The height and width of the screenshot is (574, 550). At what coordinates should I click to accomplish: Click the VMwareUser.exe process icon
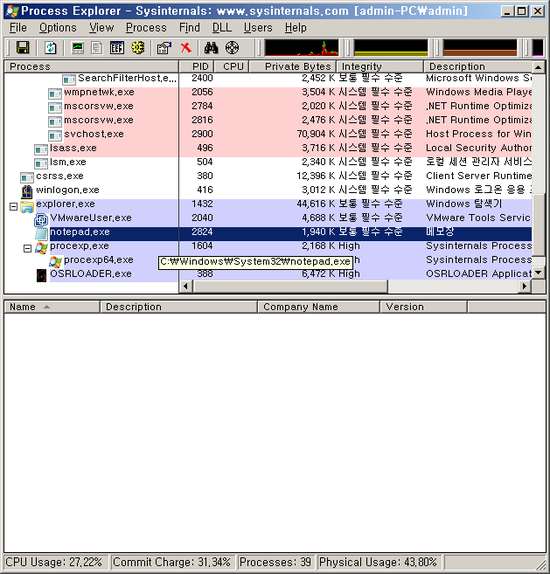coord(41,220)
